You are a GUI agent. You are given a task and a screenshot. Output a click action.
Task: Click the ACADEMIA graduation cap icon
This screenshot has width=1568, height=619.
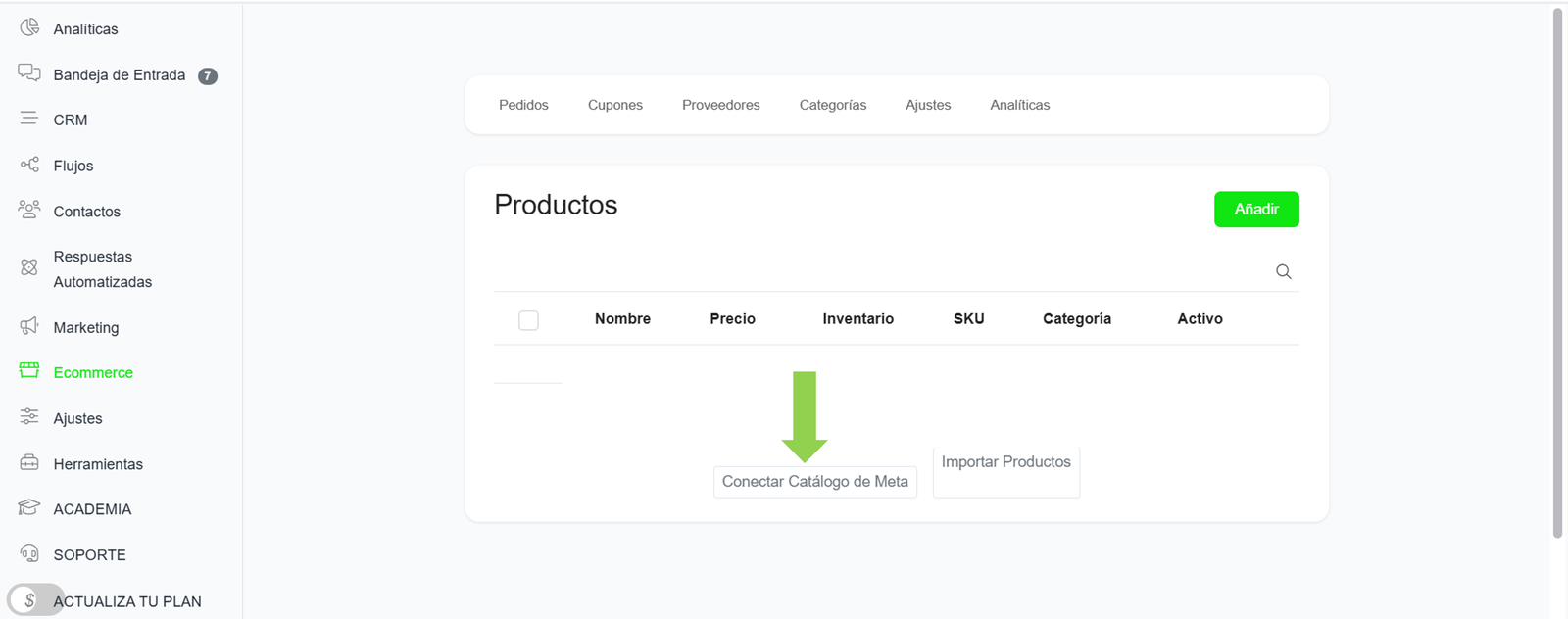[x=29, y=507]
